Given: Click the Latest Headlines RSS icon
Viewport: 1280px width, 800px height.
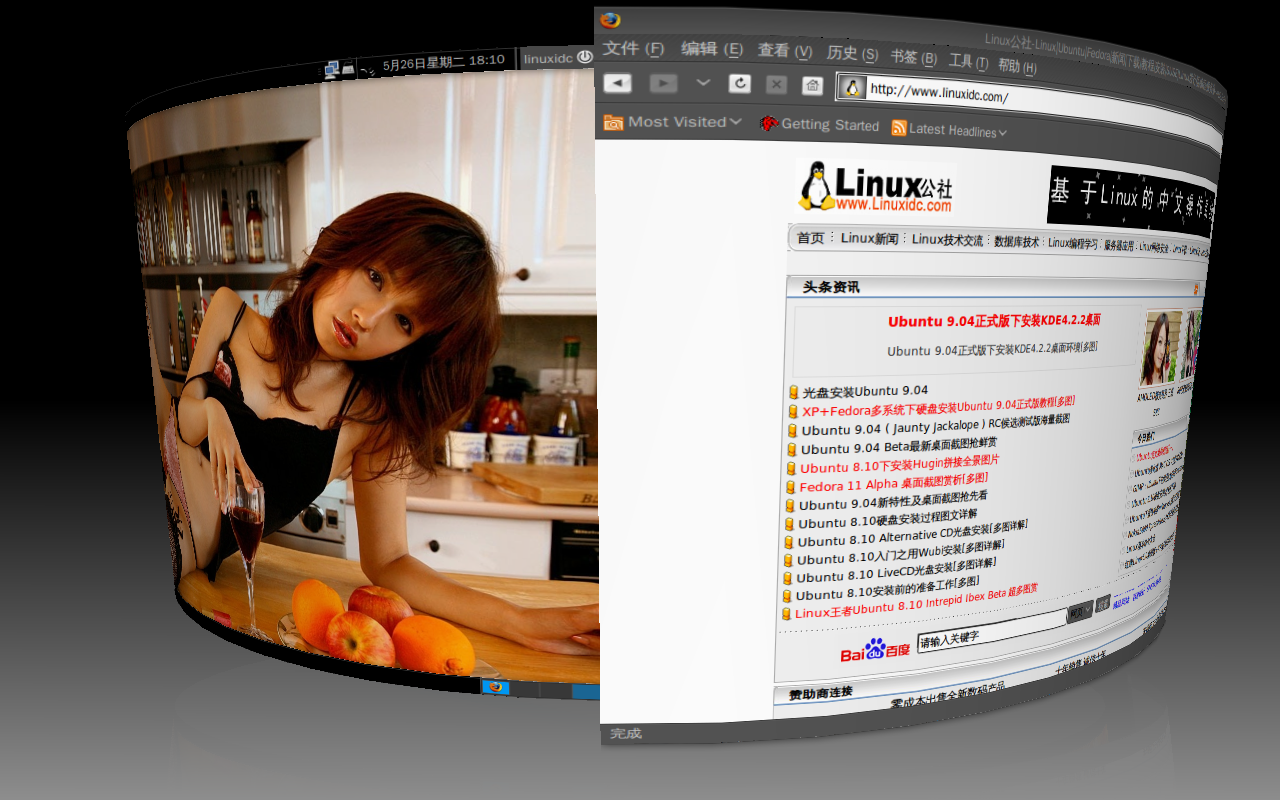Looking at the screenshot, I should click(899, 128).
